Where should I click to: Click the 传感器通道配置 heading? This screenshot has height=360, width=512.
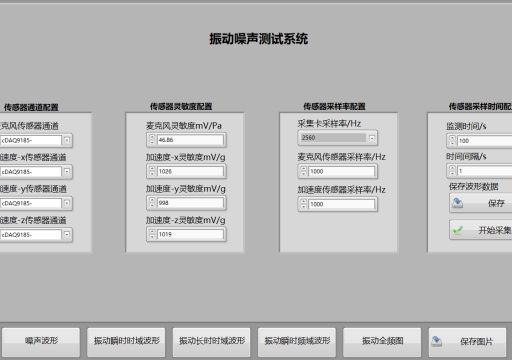pos(31,107)
